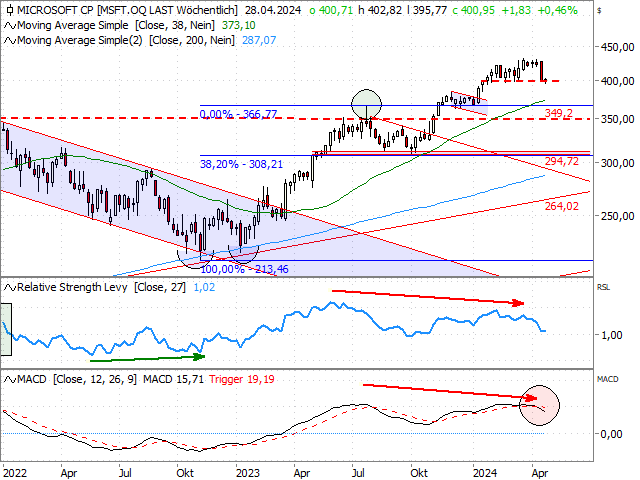This screenshot has height=480, width=640.
Task: Click the Jul label left of Okt 2023
Action: 358,473
